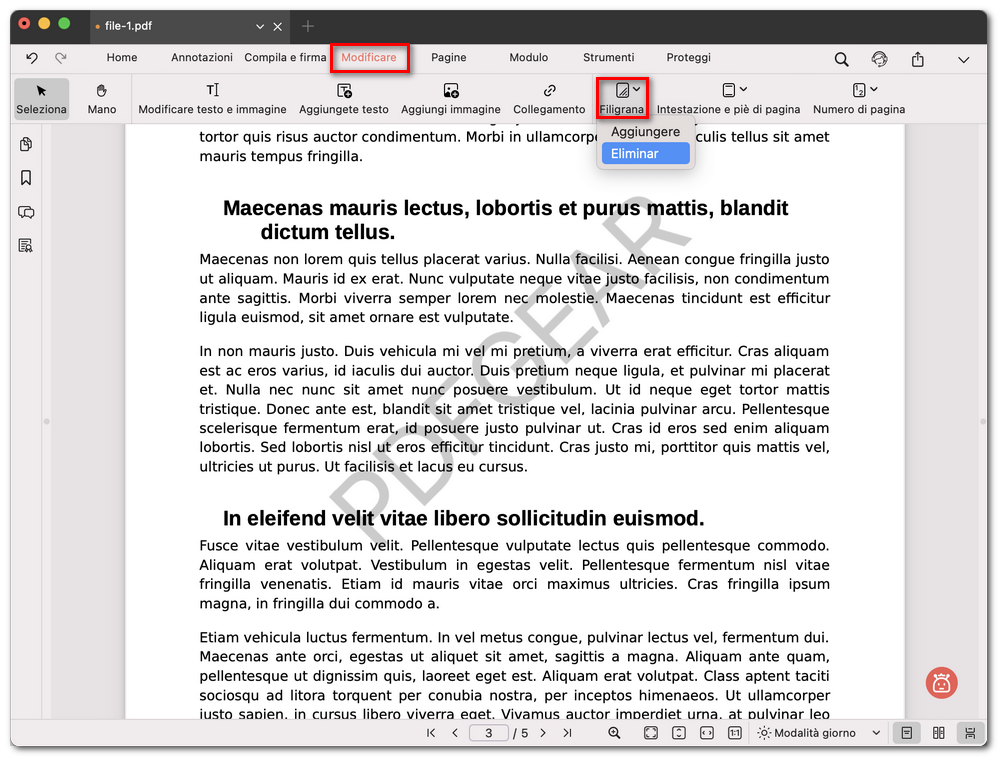
Task: Select the 1:1 actual size view
Action: pos(734,732)
